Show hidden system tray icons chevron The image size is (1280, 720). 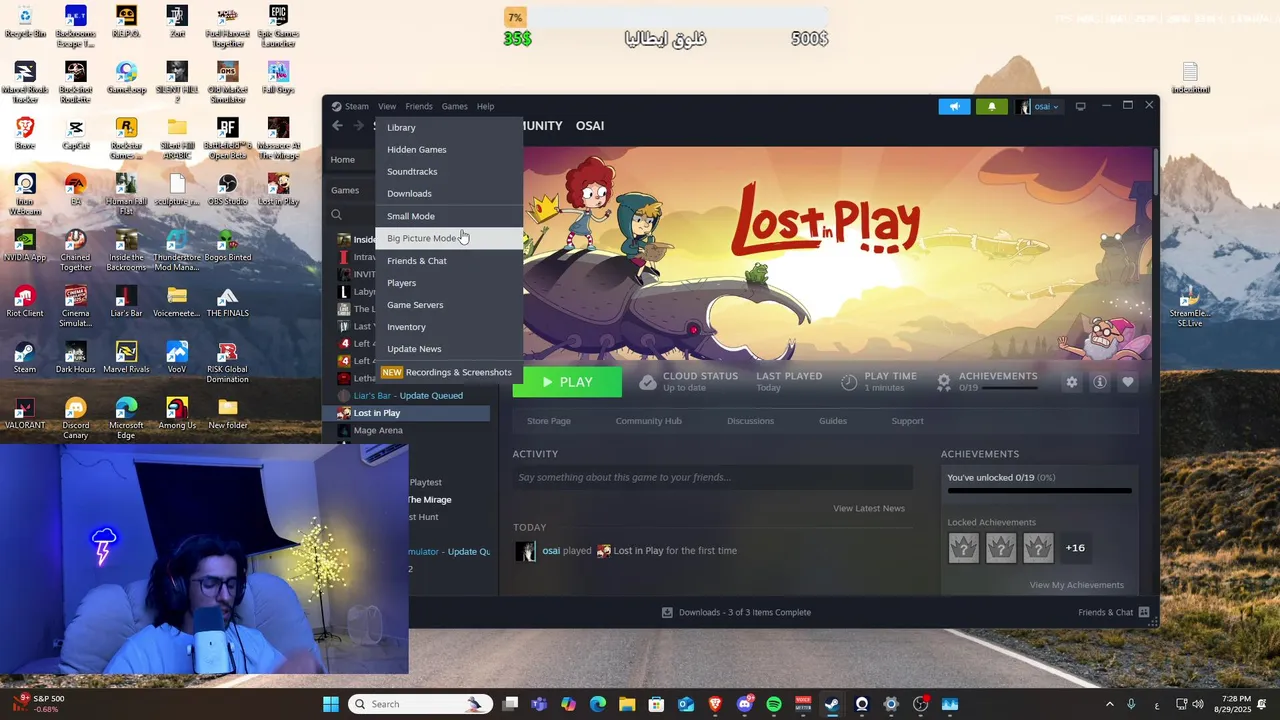(x=1109, y=704)
